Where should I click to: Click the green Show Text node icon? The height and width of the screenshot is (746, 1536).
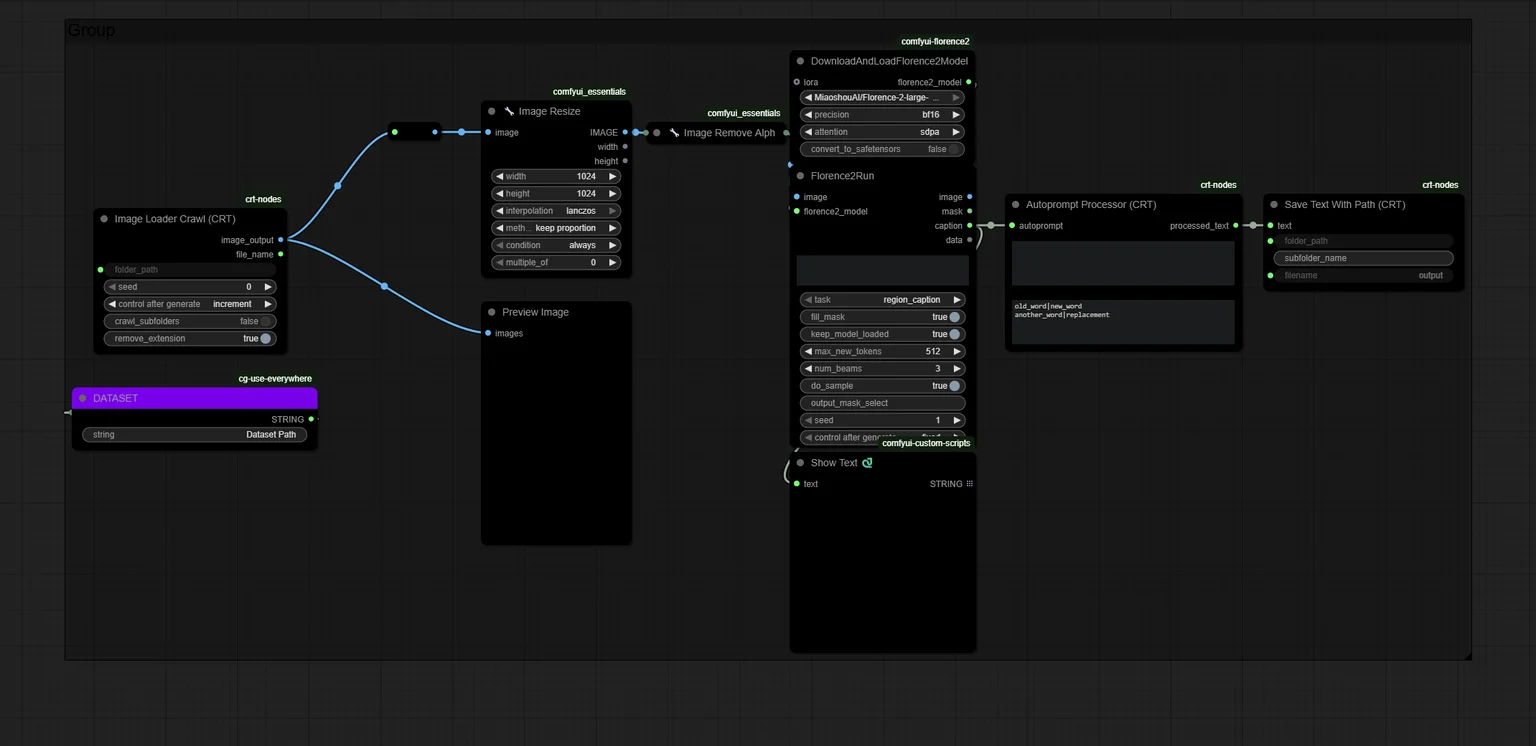[x=867, y=463]
